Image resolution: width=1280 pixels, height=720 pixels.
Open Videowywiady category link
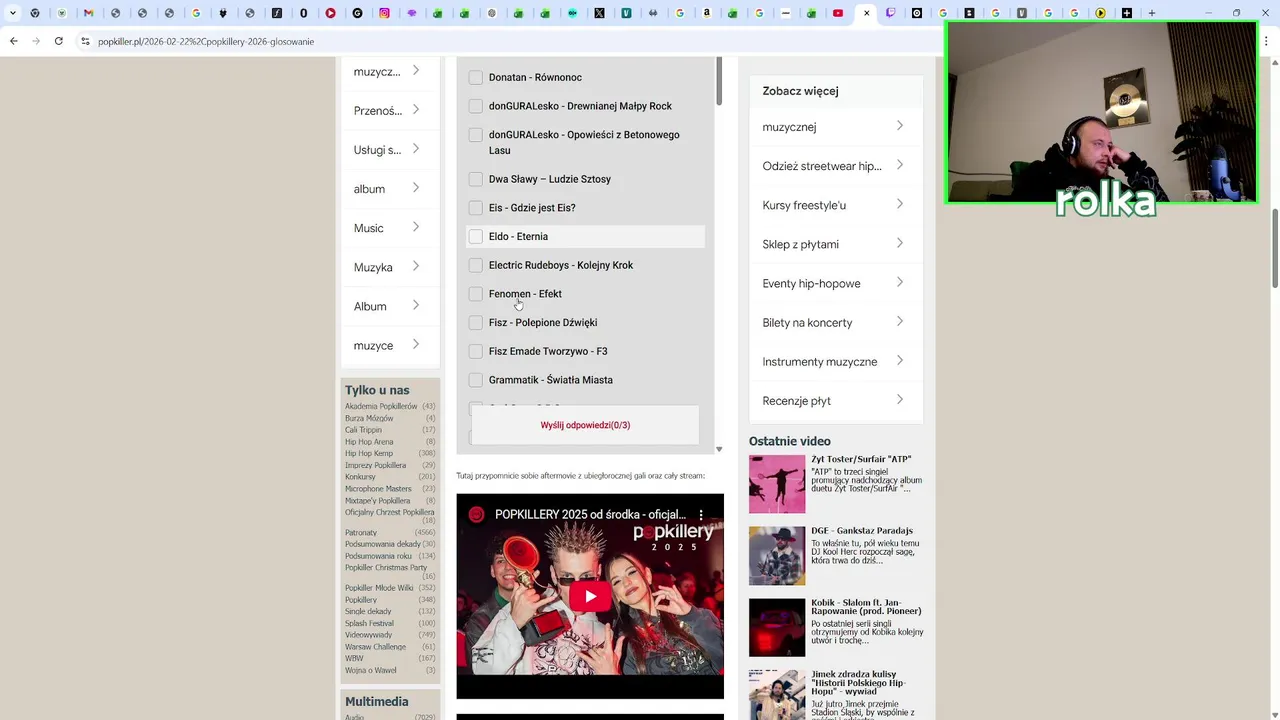(x=368, y=635)
